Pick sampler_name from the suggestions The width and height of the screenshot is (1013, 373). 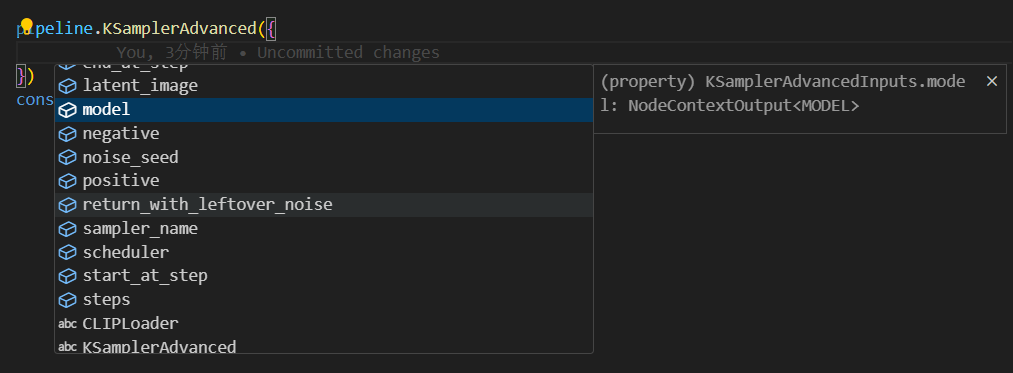click(x=324, y=229)
